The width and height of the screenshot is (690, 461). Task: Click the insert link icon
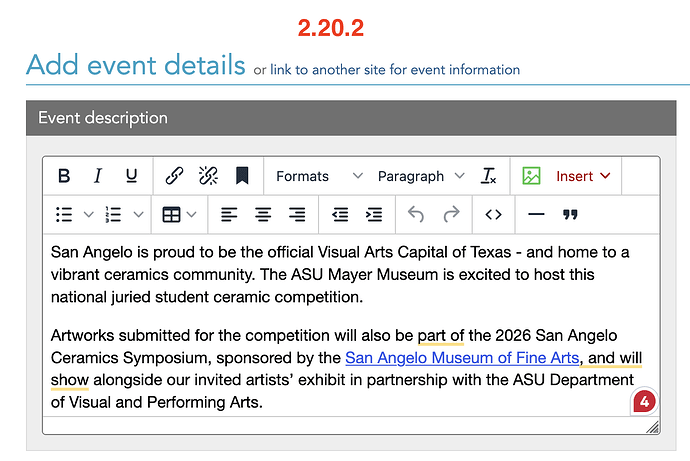tap(174, 176)
